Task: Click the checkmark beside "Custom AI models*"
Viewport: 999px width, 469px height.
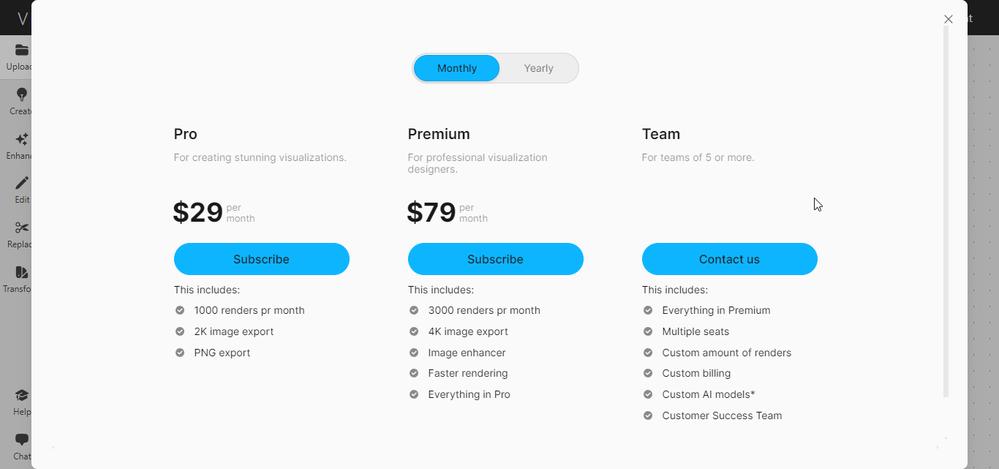Action: point(648,394)
